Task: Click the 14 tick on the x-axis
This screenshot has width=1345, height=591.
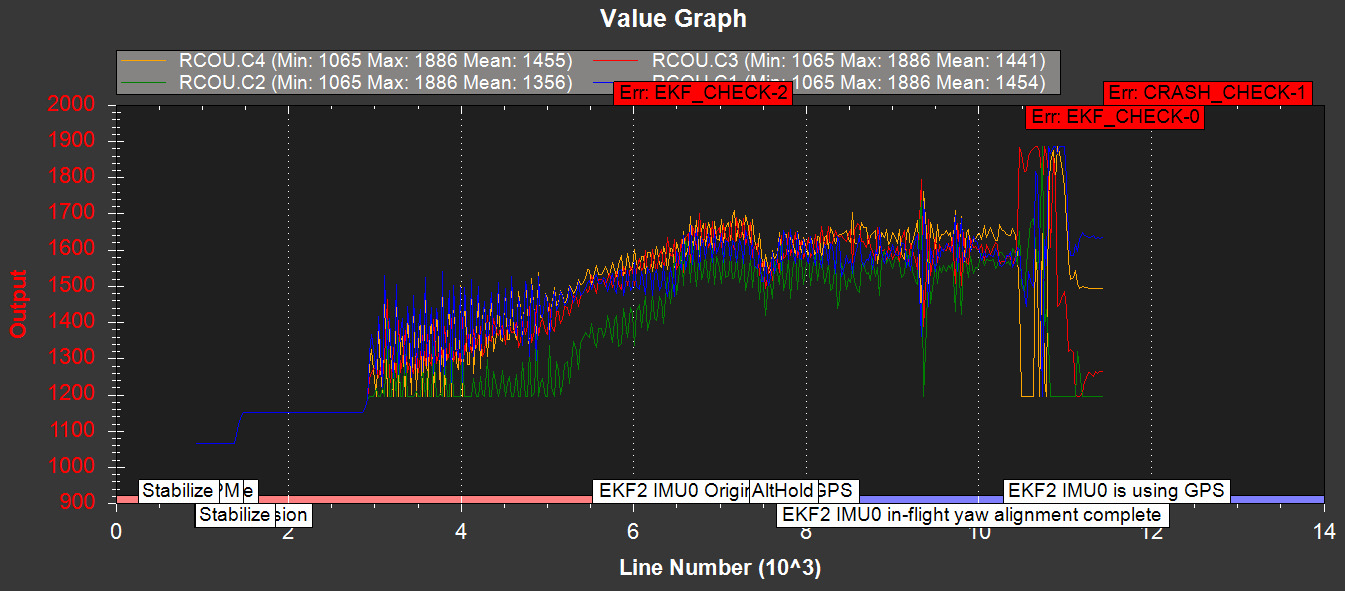Action: click(x=1324, y=531)
